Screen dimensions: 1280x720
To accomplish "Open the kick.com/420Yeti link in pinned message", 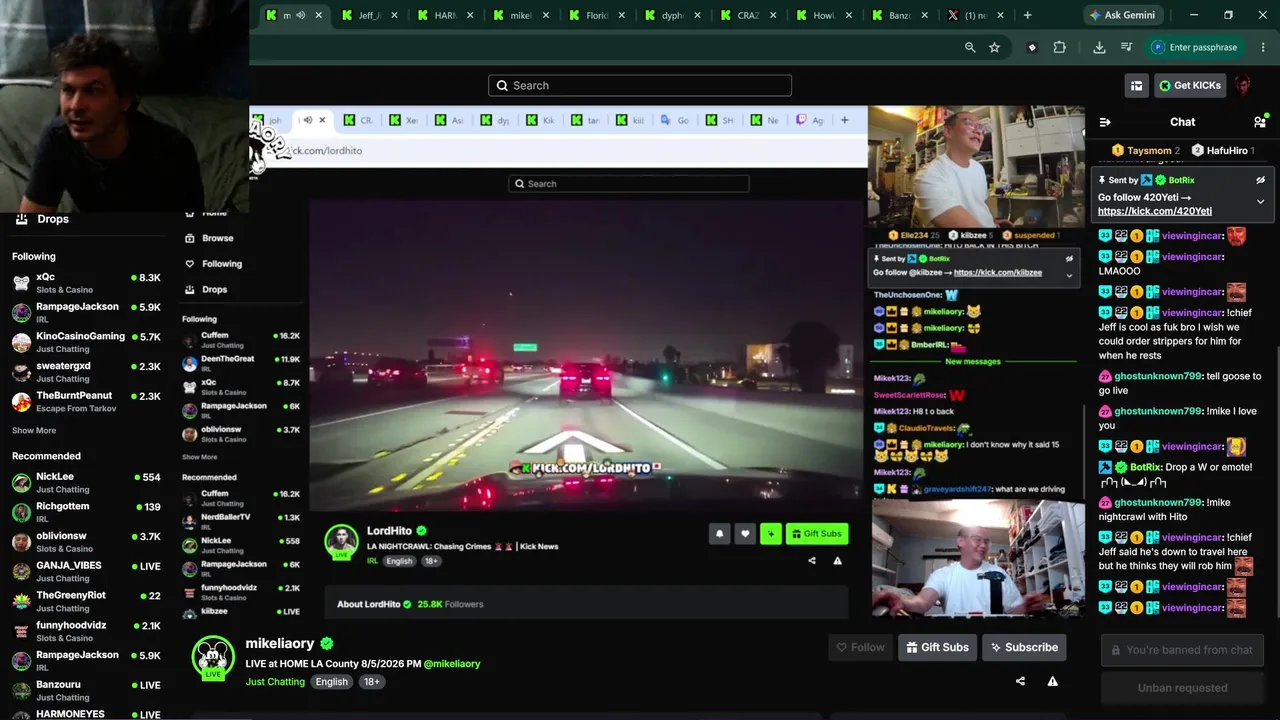I will pyautogui.click(x=1154, y=211).
